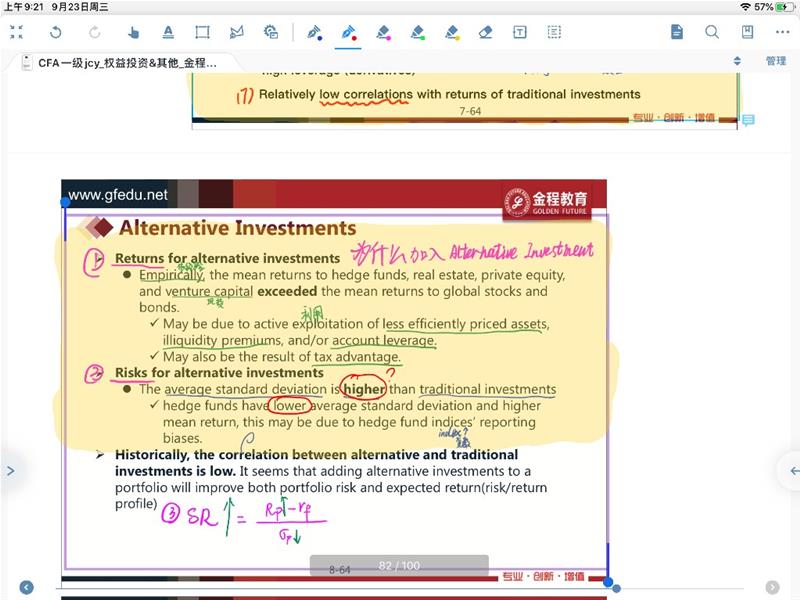Select the yellow highlighter tool
800x600 pixels.
[x=452, y=32]
